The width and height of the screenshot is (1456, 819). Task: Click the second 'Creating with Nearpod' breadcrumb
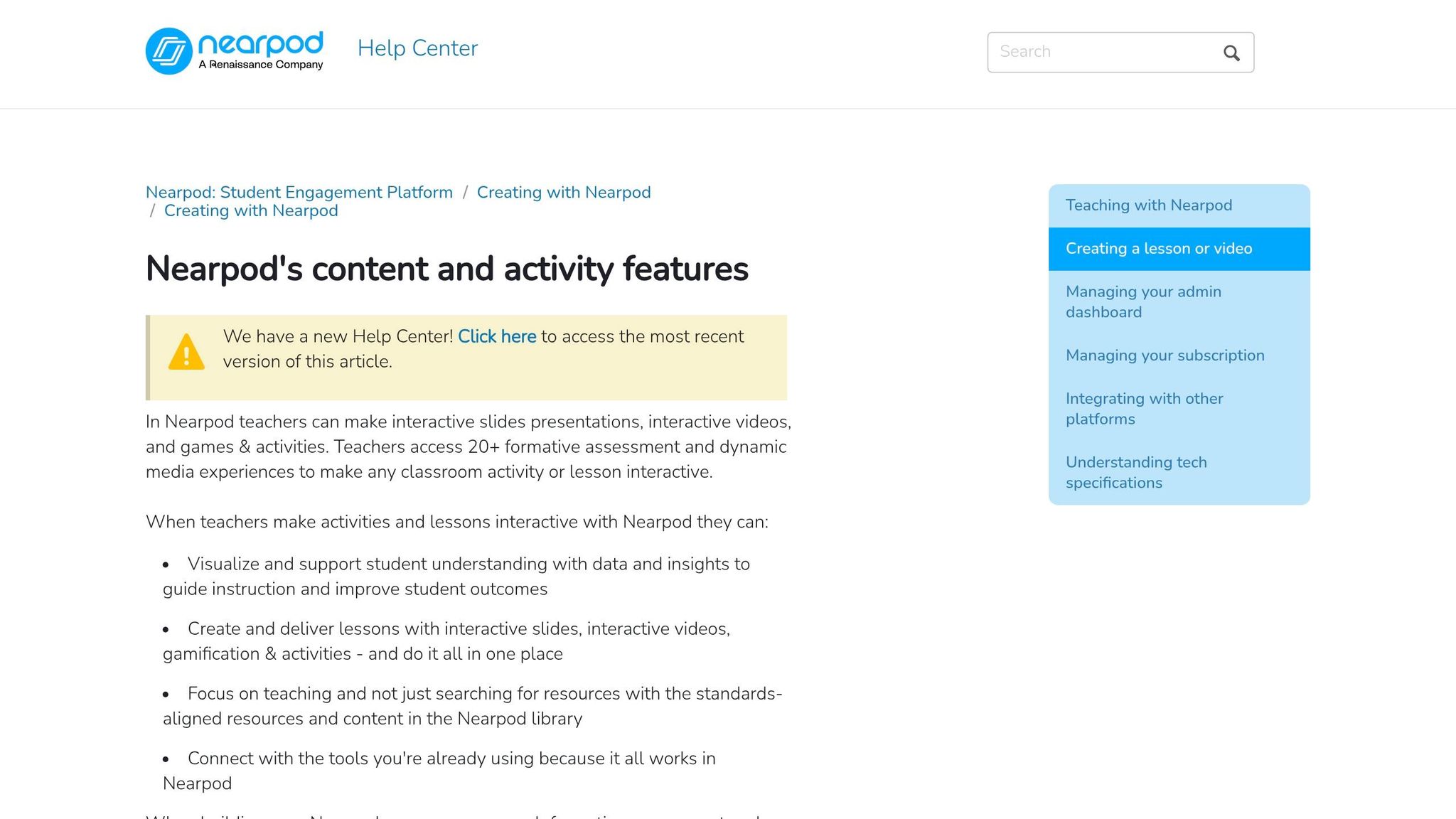(x=251, y=210)
